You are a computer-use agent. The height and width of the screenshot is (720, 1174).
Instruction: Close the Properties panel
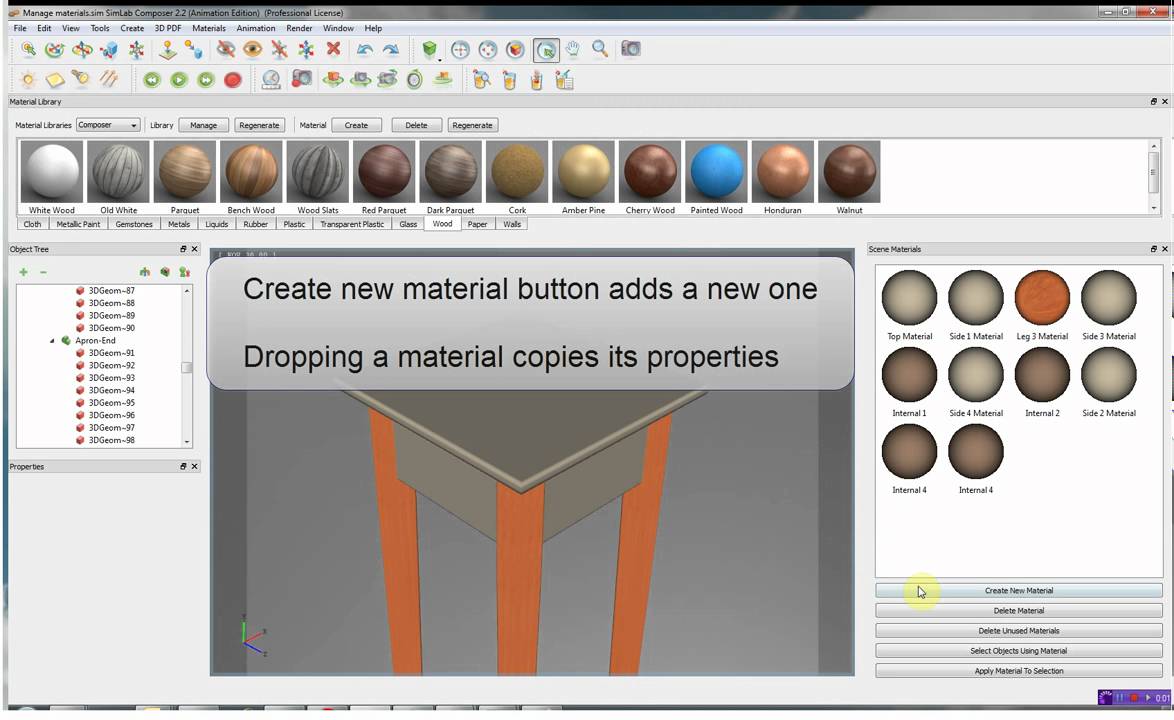[x=195, y=466]
